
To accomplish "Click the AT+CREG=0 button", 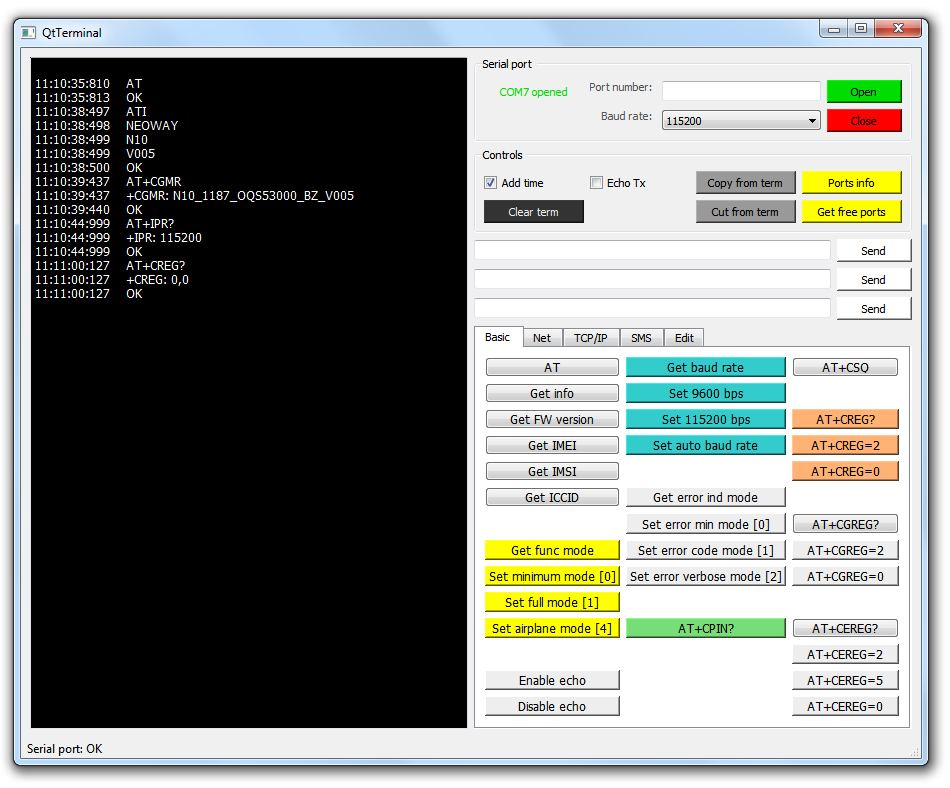I will point(846,472).
